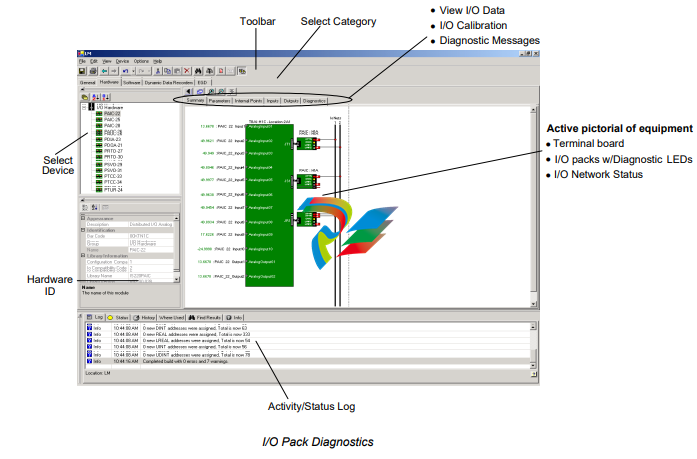The width and height of the screenshot is (697, 459).
Task: Select the Internal Points tab
Action: 248,101
